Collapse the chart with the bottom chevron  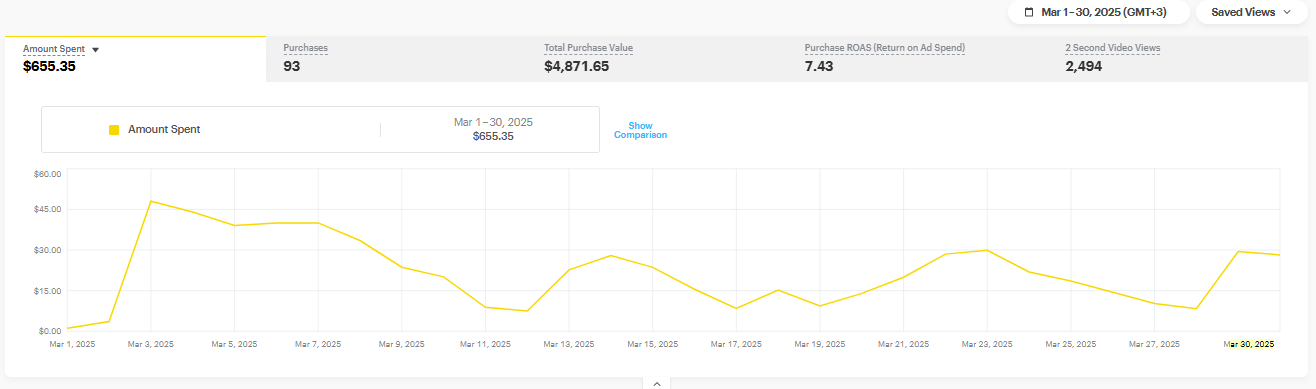point(657,383)
